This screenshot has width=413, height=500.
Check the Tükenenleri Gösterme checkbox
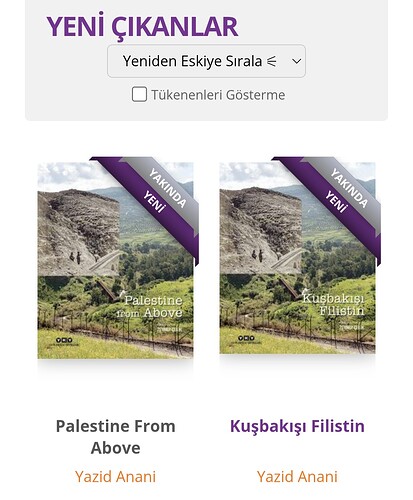[x=139, y=94]
